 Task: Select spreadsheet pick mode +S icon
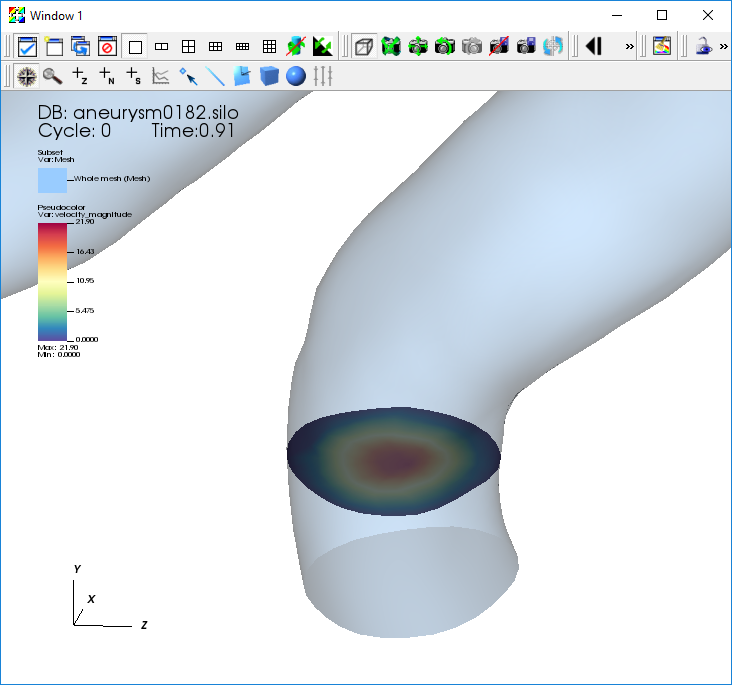(134, 76)
